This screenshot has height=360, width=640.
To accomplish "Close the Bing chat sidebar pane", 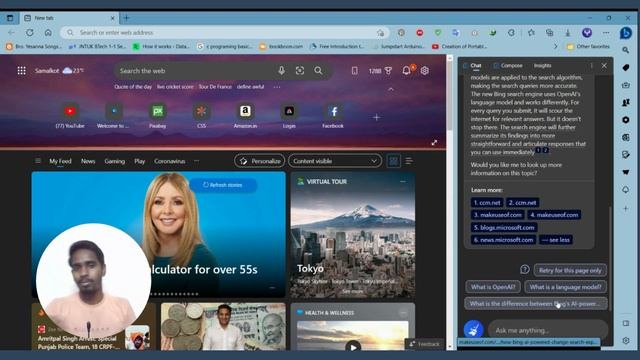I will pos(604,66).
